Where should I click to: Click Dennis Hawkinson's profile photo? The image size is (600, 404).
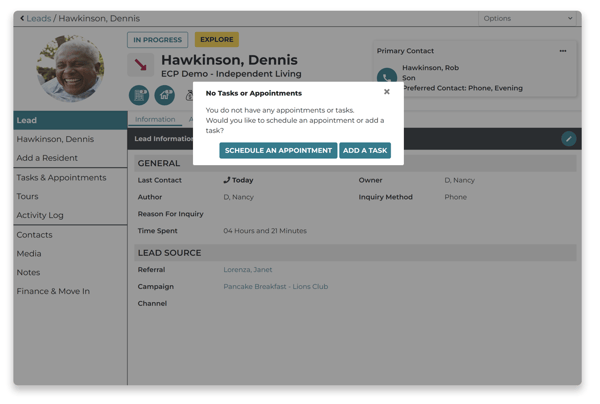70,68
